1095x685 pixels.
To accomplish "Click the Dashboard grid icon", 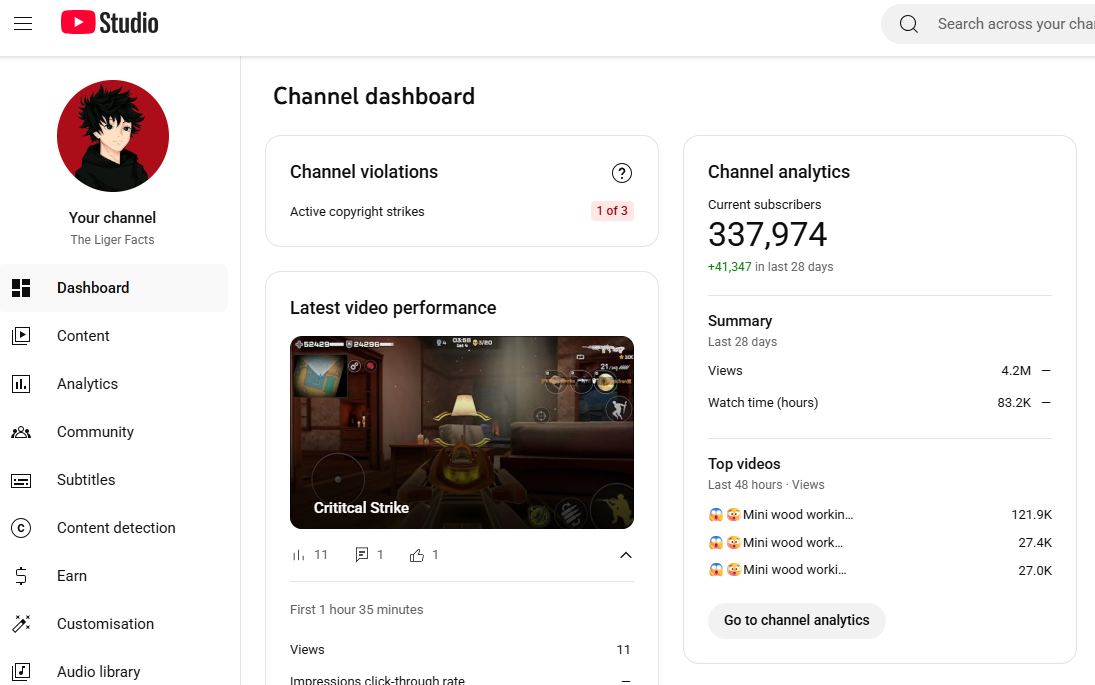I will (x=21, y=288).
